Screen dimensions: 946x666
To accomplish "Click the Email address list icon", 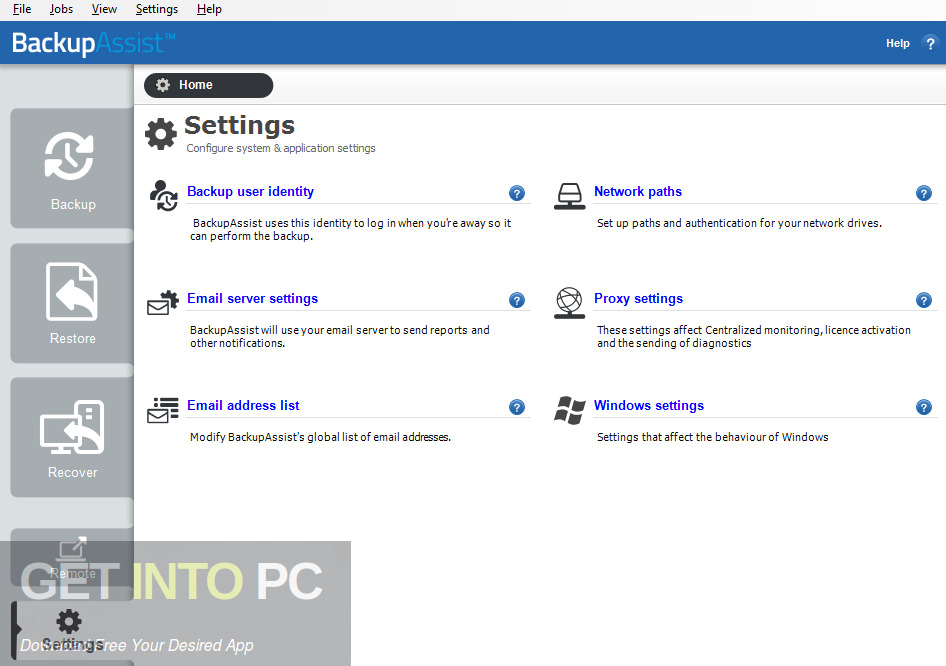I will click(163, 410).
